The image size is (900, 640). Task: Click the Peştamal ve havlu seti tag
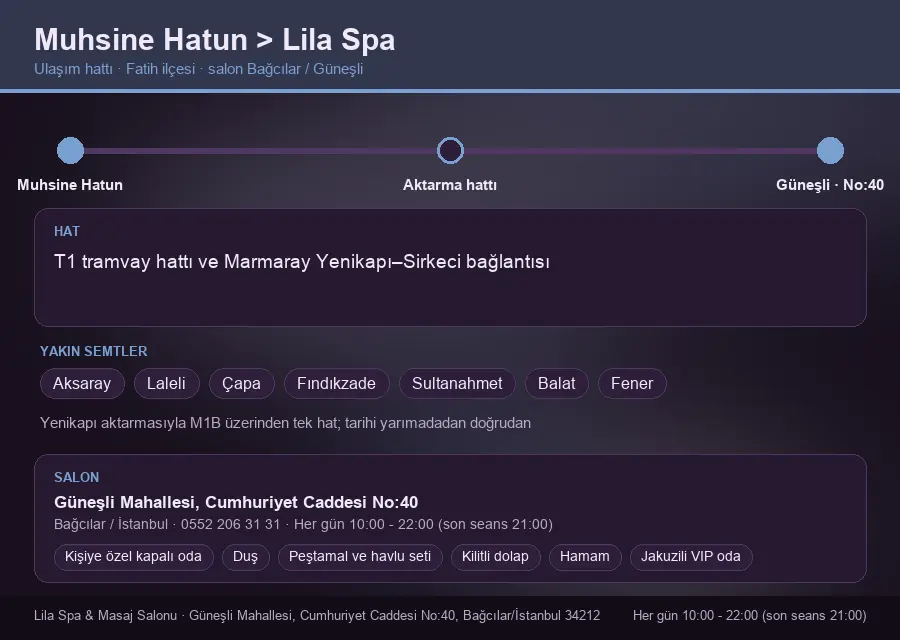(360, 557)
